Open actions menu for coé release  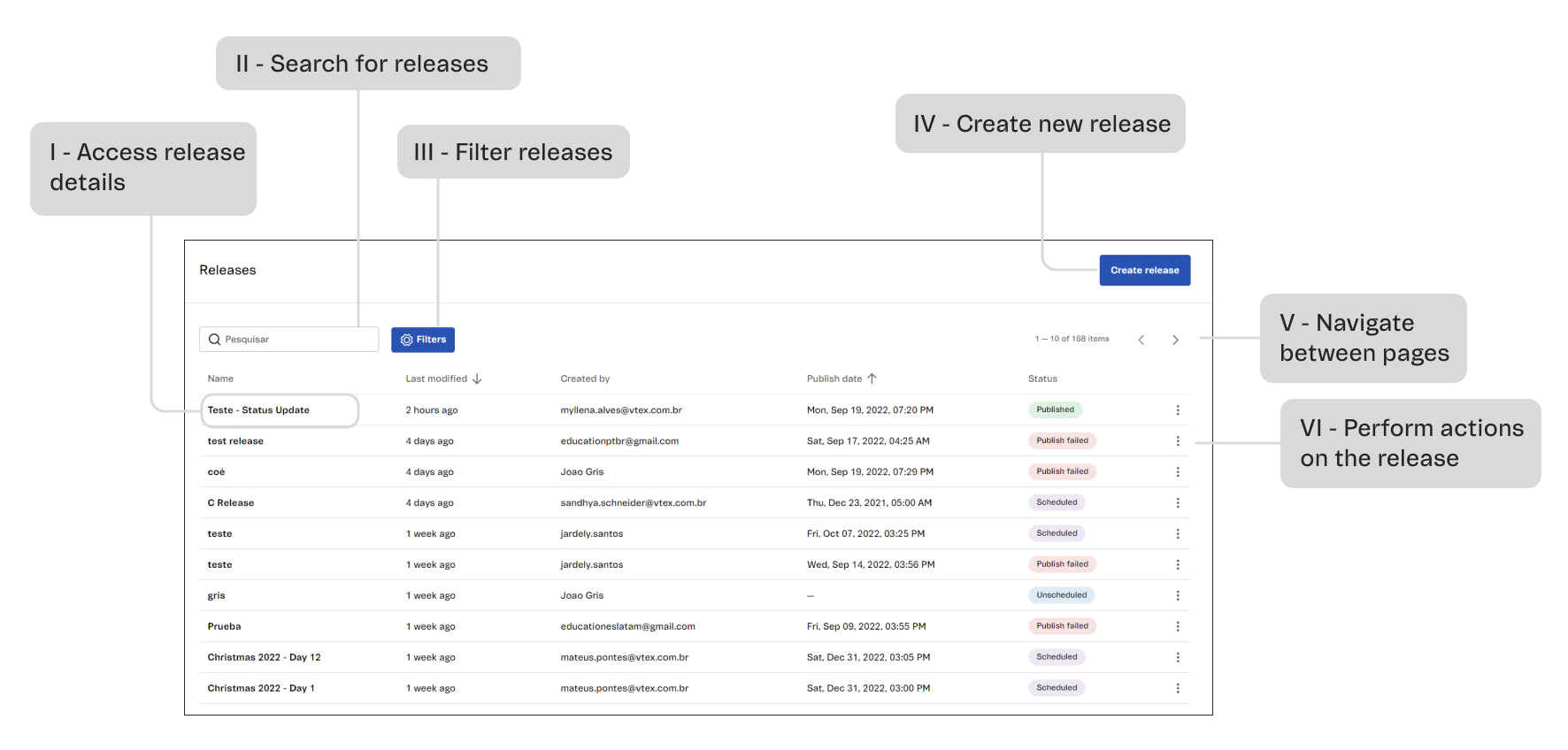(x=1177, y=472)
